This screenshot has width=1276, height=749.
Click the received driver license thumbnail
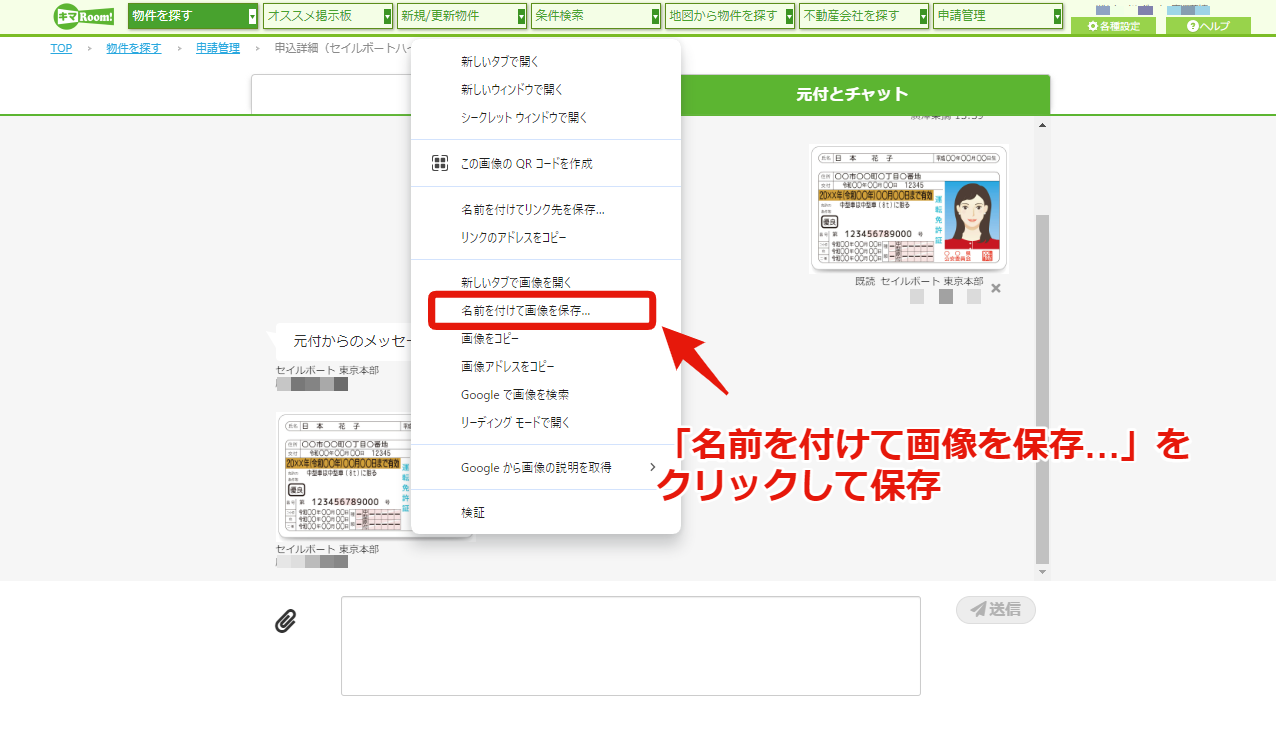tap(344, 476)
